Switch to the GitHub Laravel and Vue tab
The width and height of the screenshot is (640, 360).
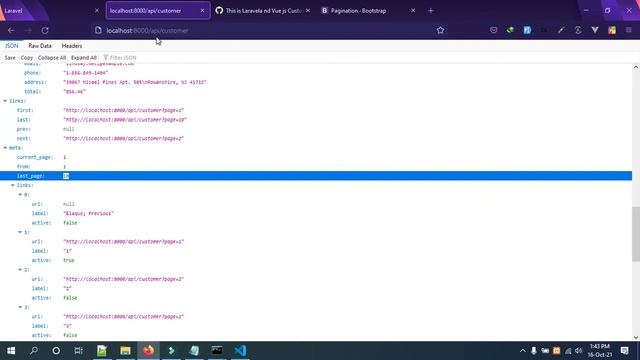tap(263, 11)
